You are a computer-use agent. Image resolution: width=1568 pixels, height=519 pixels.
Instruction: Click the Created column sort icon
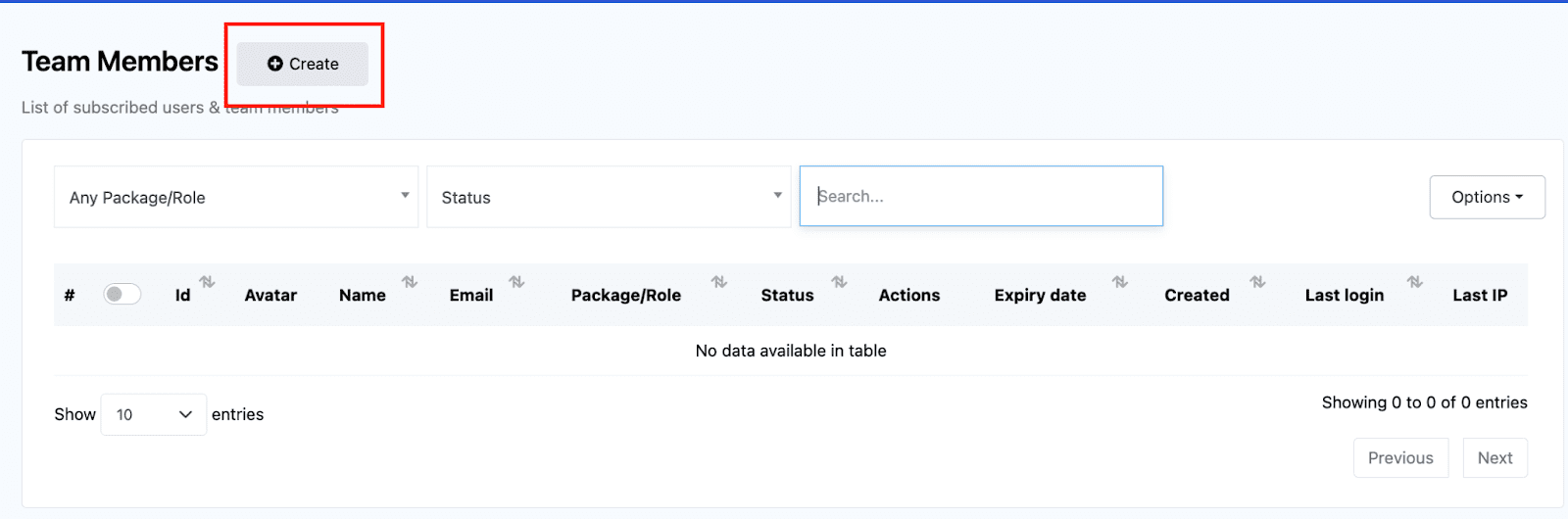(x=1257, y=282)
